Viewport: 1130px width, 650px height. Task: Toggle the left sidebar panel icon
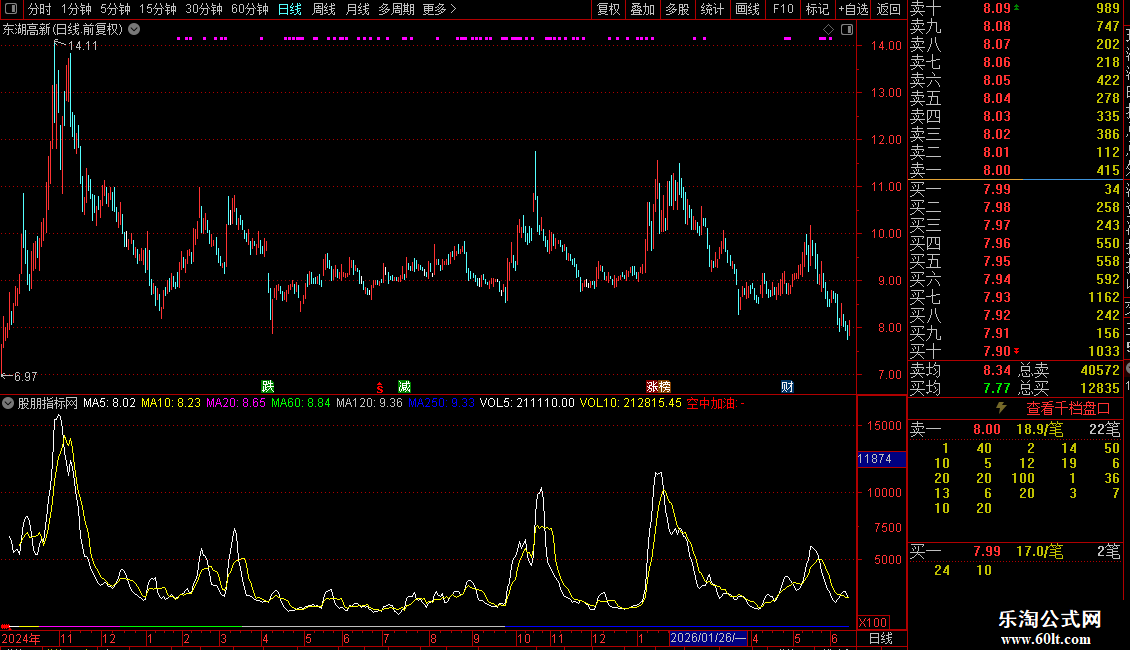click(11, 9)
